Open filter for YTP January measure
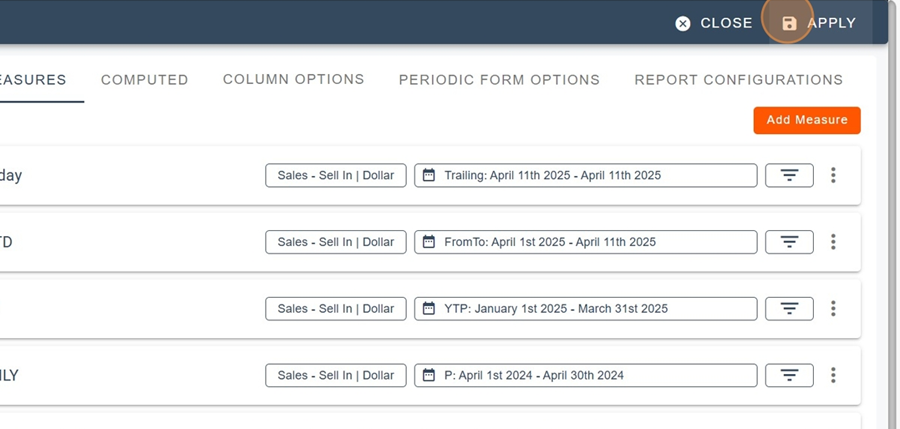 [789, 309]
